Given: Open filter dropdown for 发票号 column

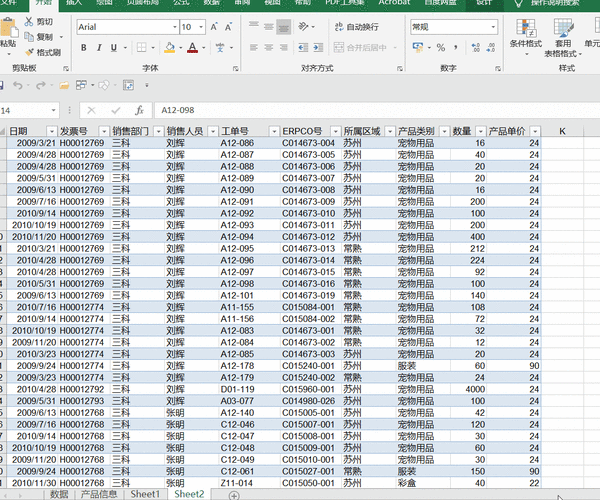Looking at the screenshot, I should coord(104,132).
